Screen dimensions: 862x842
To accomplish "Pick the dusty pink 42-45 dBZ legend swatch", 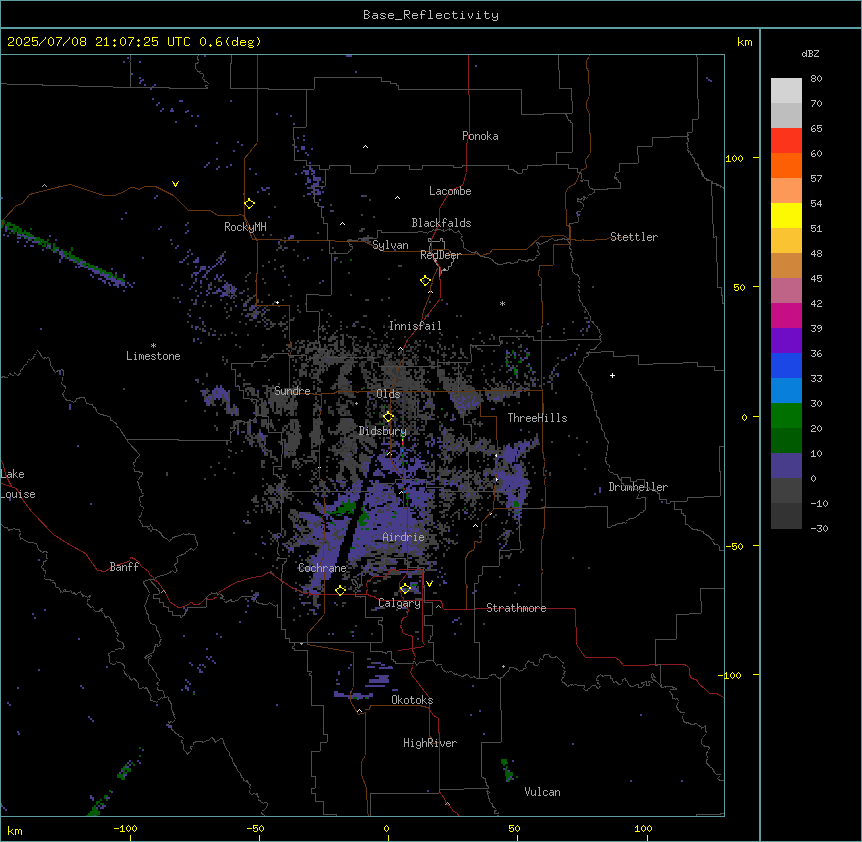I will click(x=786, y=291).
